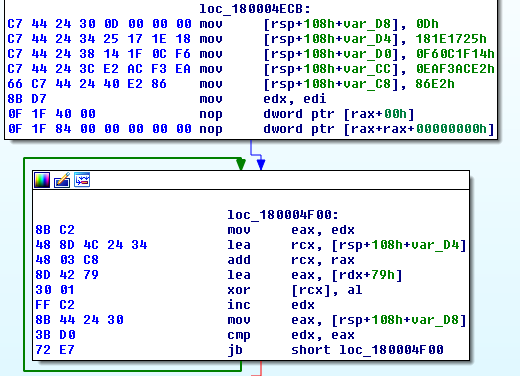
Task: Click the green loop-back arrow head
Action: pos(241,164)
